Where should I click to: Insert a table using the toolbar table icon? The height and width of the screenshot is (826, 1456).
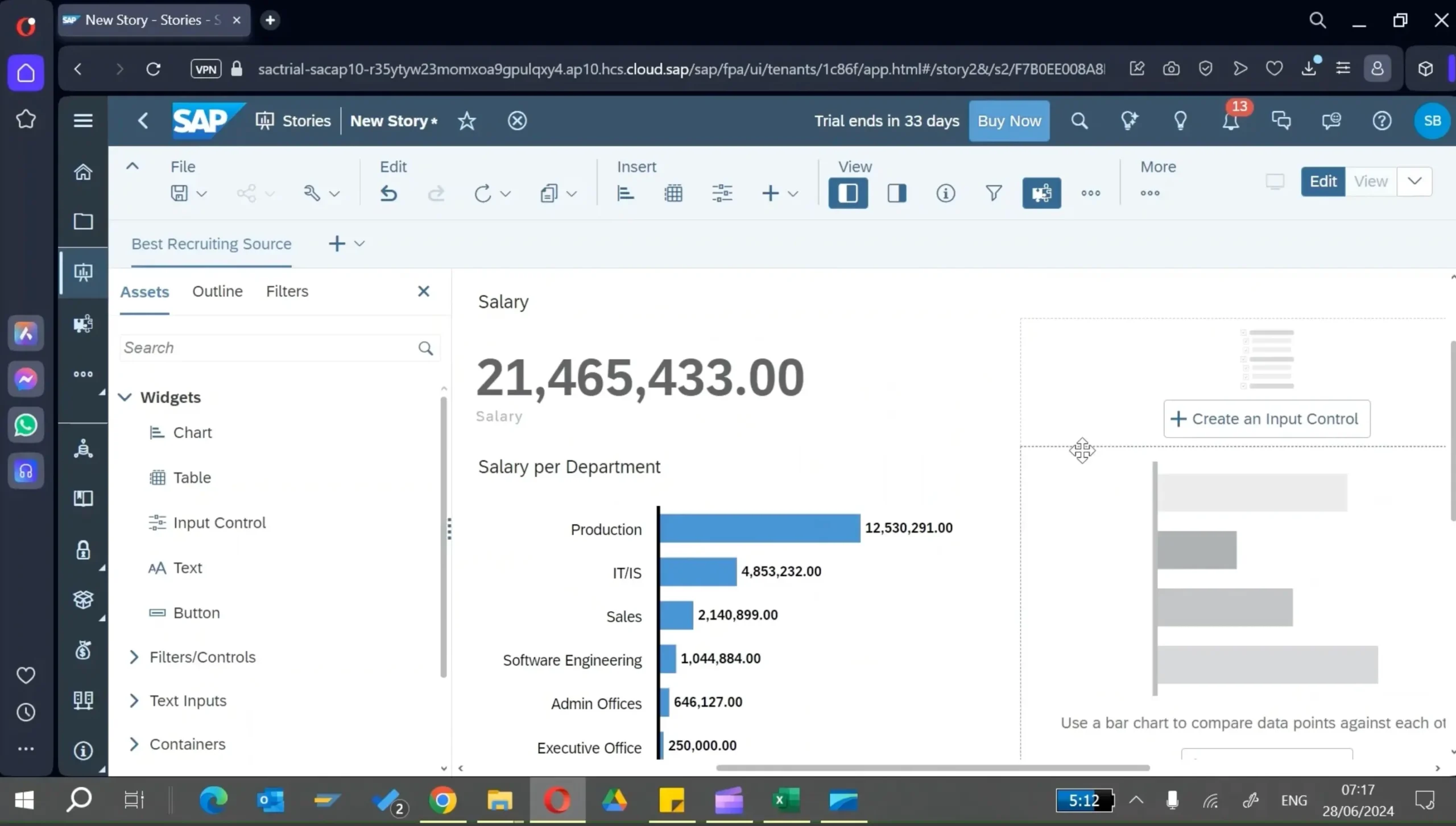point(673,193)
